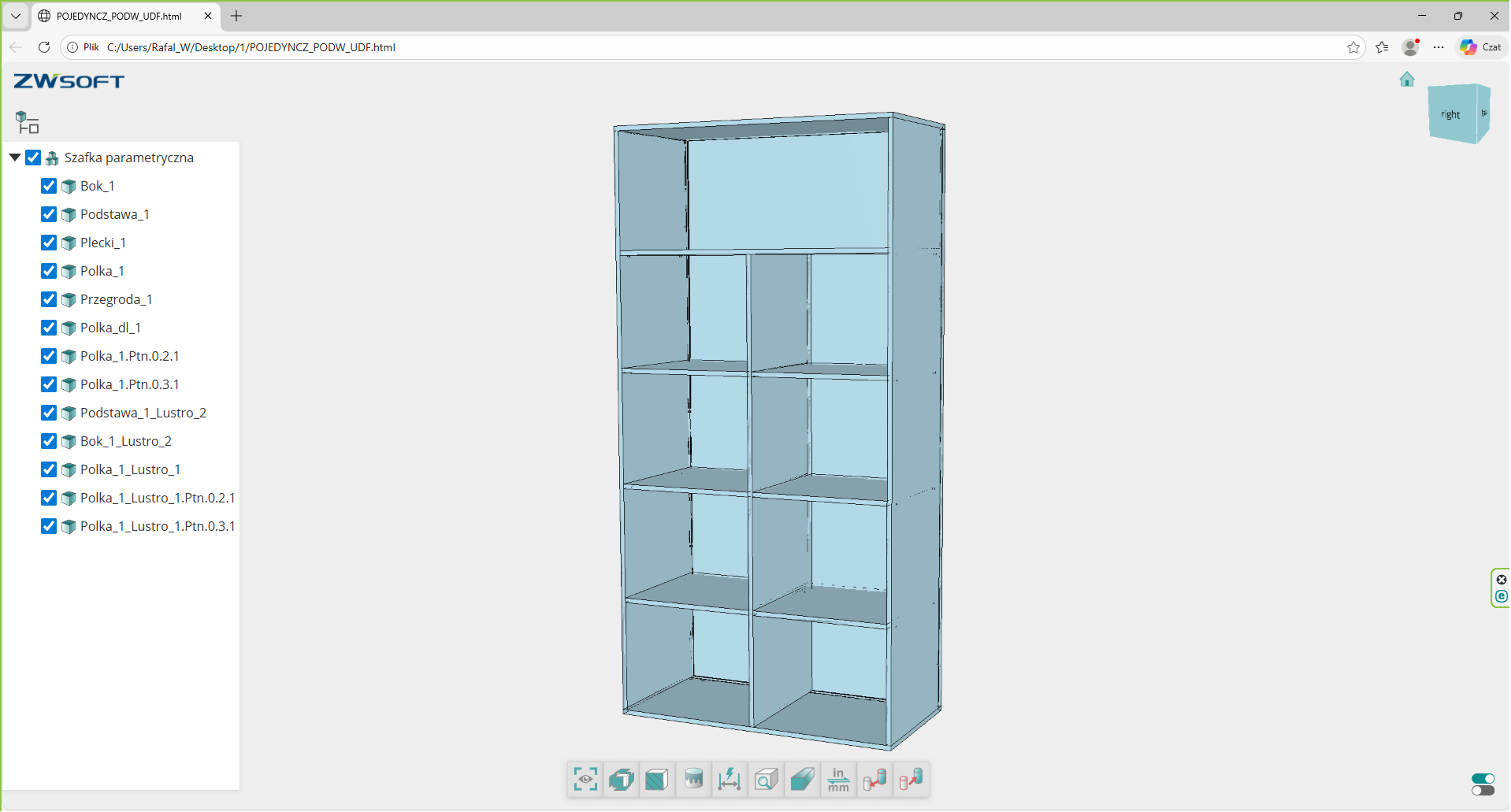Screen dimensions: 1511x812
Task: Activate the section cut hatched cube tool
Action: coord(657,780)
